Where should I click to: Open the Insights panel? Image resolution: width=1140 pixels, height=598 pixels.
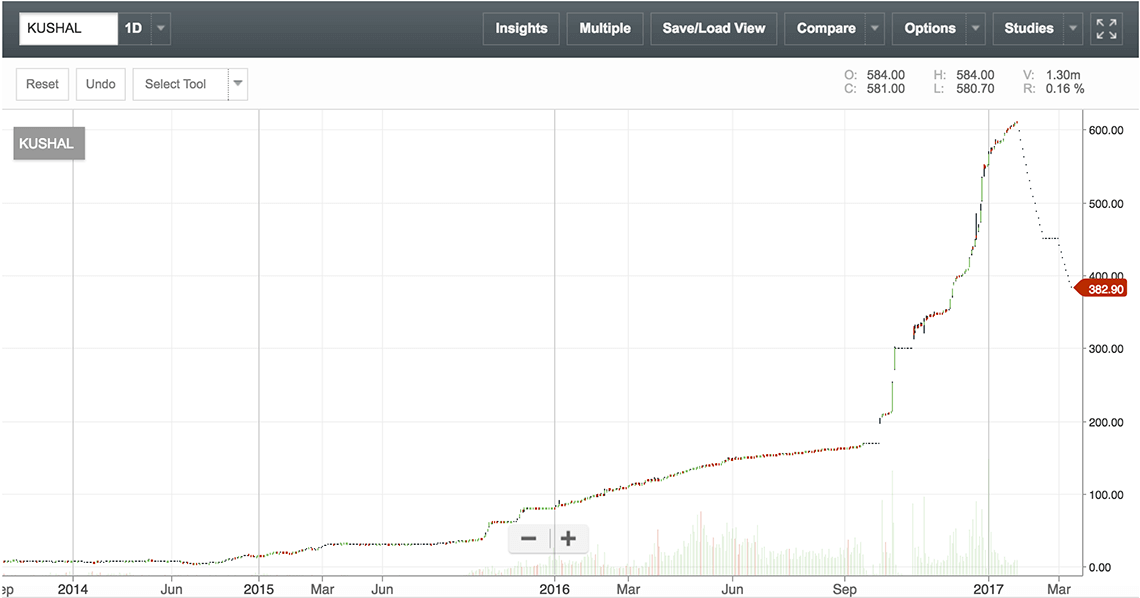(x=521, y=29)
